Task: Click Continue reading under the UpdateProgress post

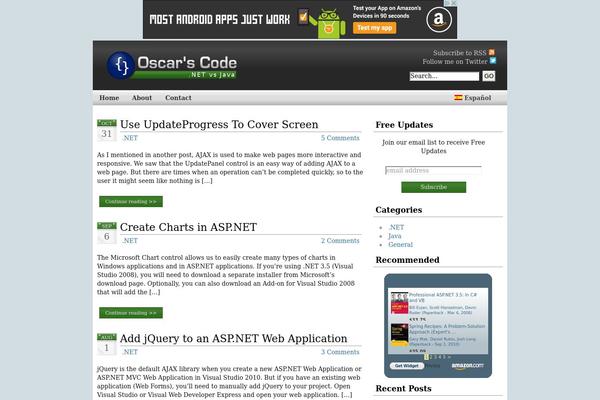Action: pyautogui.click(x=131, y=201)
